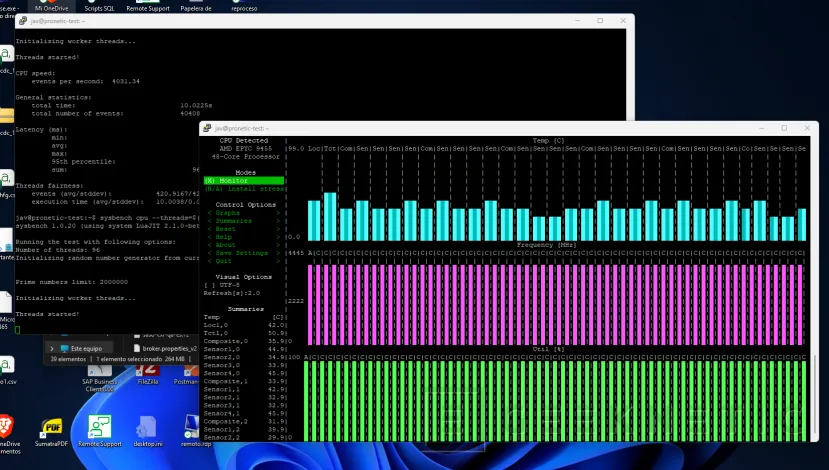Open the green Remote Support icon near SumatraPDF
Screen dimensions: 829x470
[x=100, y=427]
